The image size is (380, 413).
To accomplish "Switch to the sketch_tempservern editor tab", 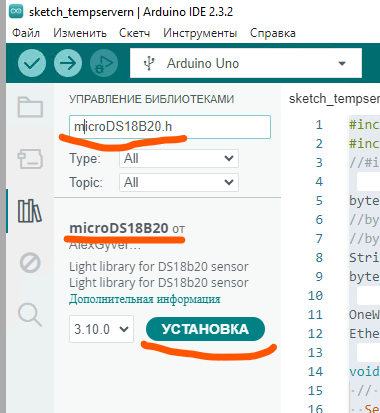I will [x=334, y=99].
